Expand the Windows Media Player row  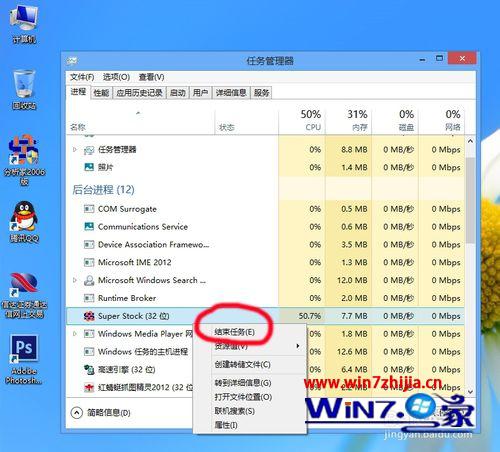(x=75, y=334)
